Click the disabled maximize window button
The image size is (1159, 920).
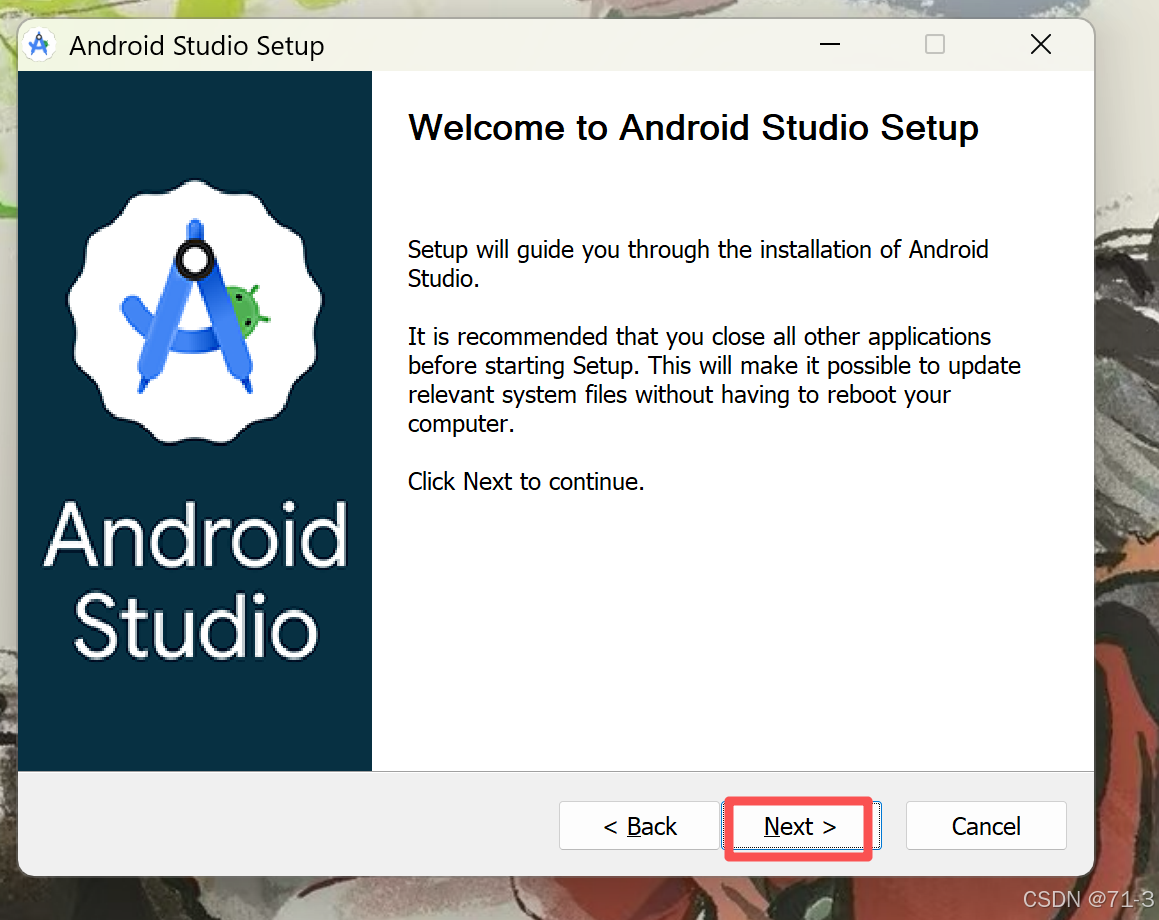click(935, 44)
